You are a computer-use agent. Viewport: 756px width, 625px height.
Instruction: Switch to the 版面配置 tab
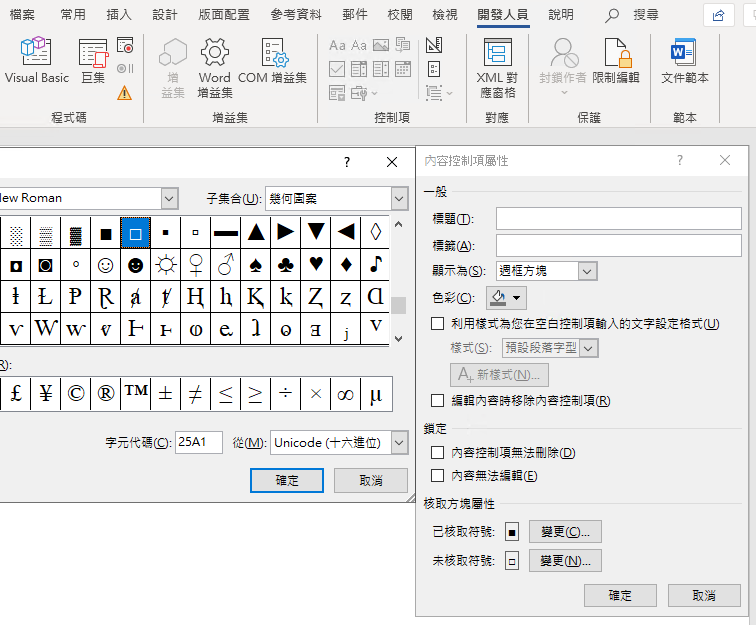(224, 14)
